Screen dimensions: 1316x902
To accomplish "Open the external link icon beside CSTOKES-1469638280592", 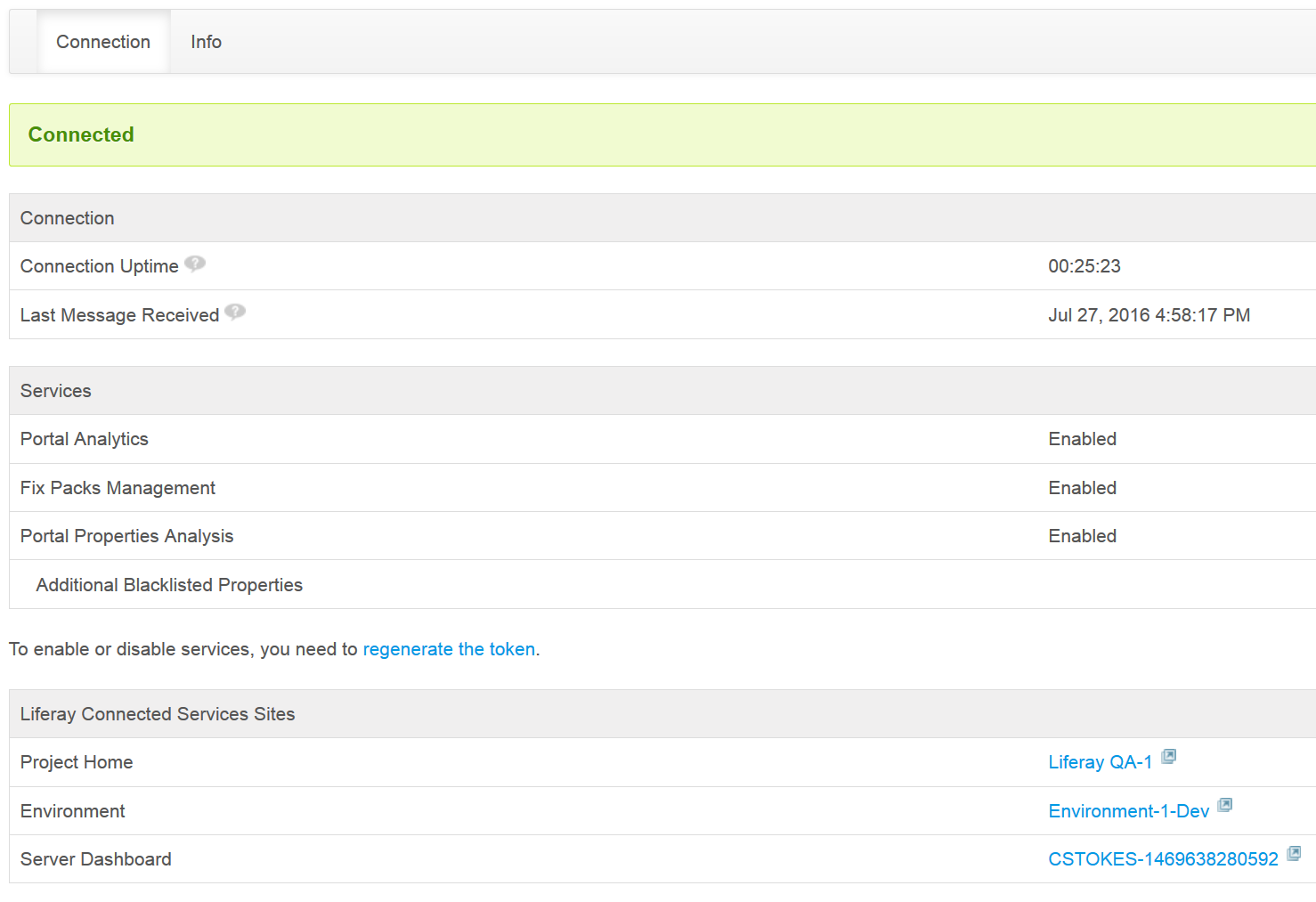I will pyautogui.click(x=1295, y=853).
